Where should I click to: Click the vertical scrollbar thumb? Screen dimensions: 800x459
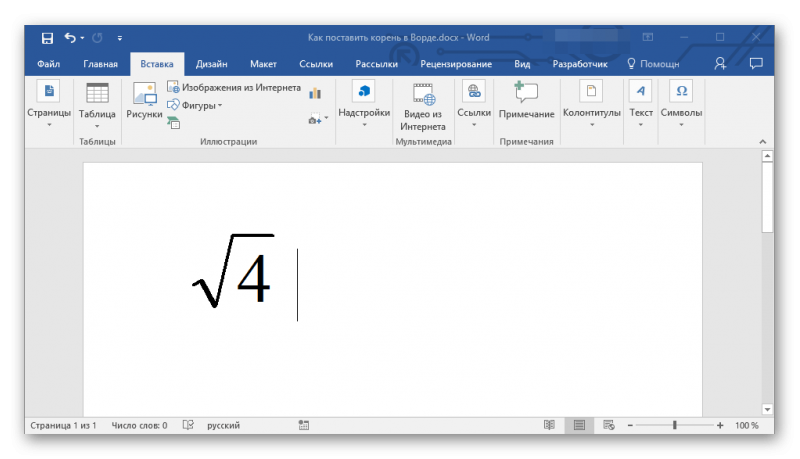[x=767, y=198]
